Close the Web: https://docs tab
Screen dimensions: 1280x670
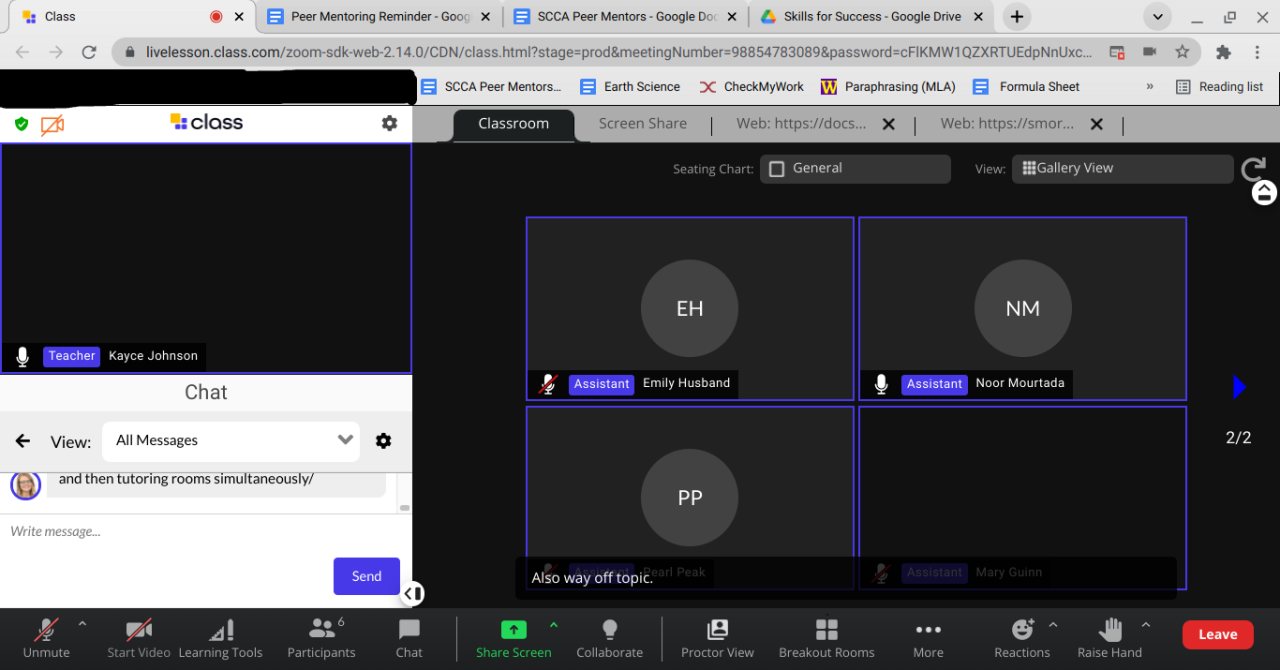point(888,125)
